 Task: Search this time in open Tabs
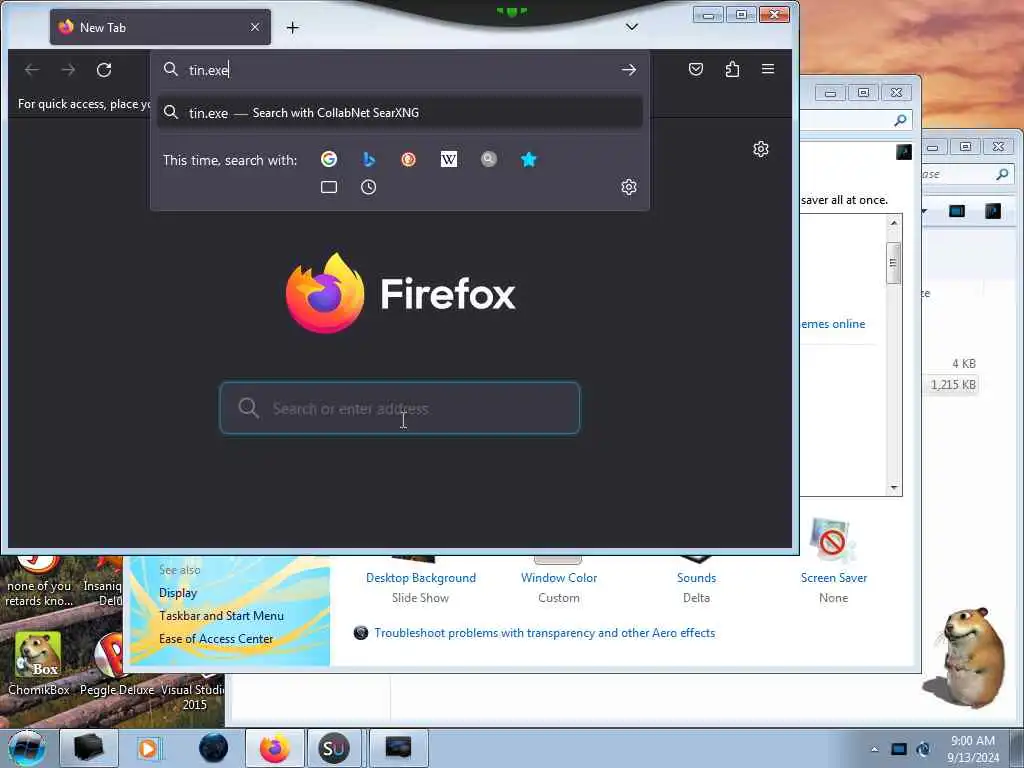(x=329, y=187)
